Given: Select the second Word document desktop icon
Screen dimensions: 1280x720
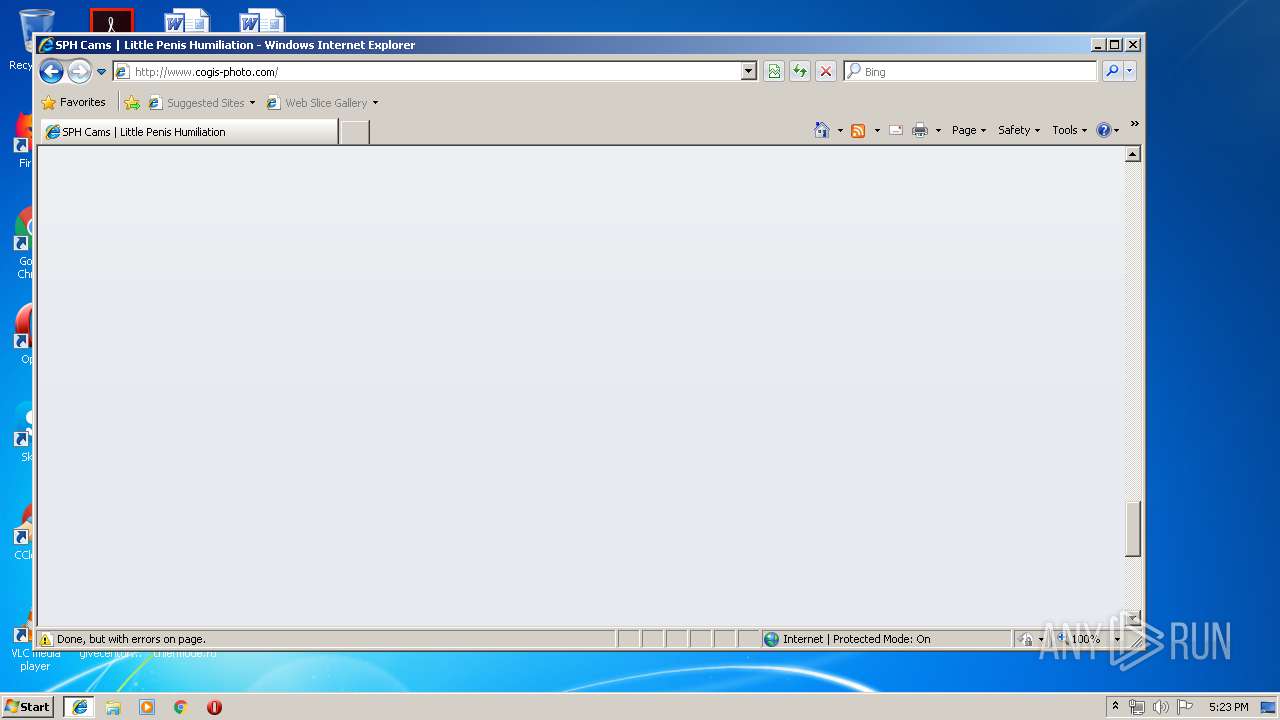Looking at the screenshot, I should (x=262, y=21).
